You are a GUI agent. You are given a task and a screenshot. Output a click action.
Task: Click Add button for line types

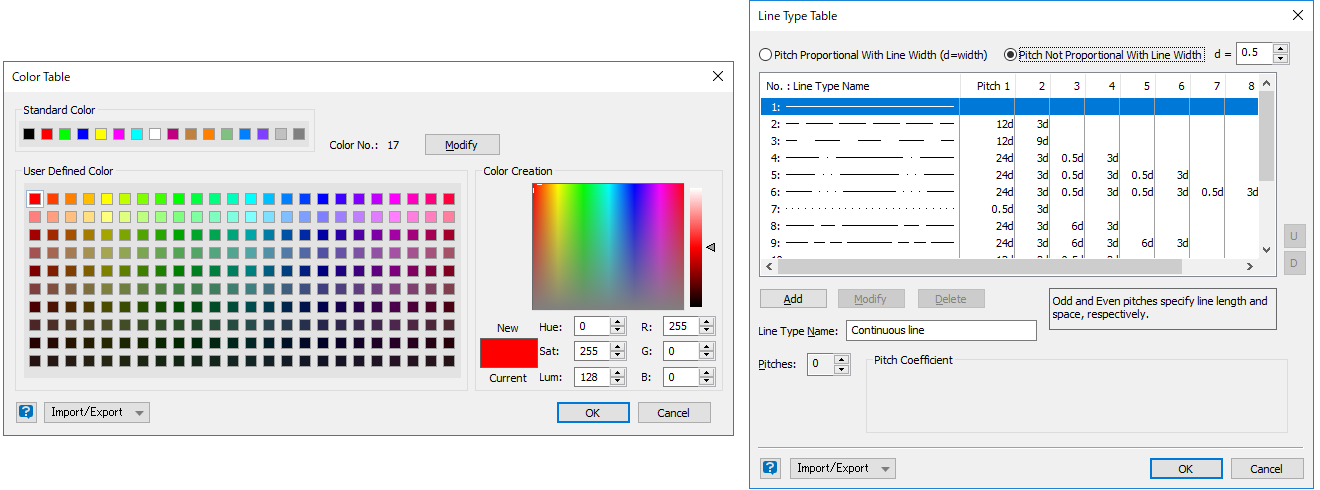pyautogui.click(x=793, y=298)
